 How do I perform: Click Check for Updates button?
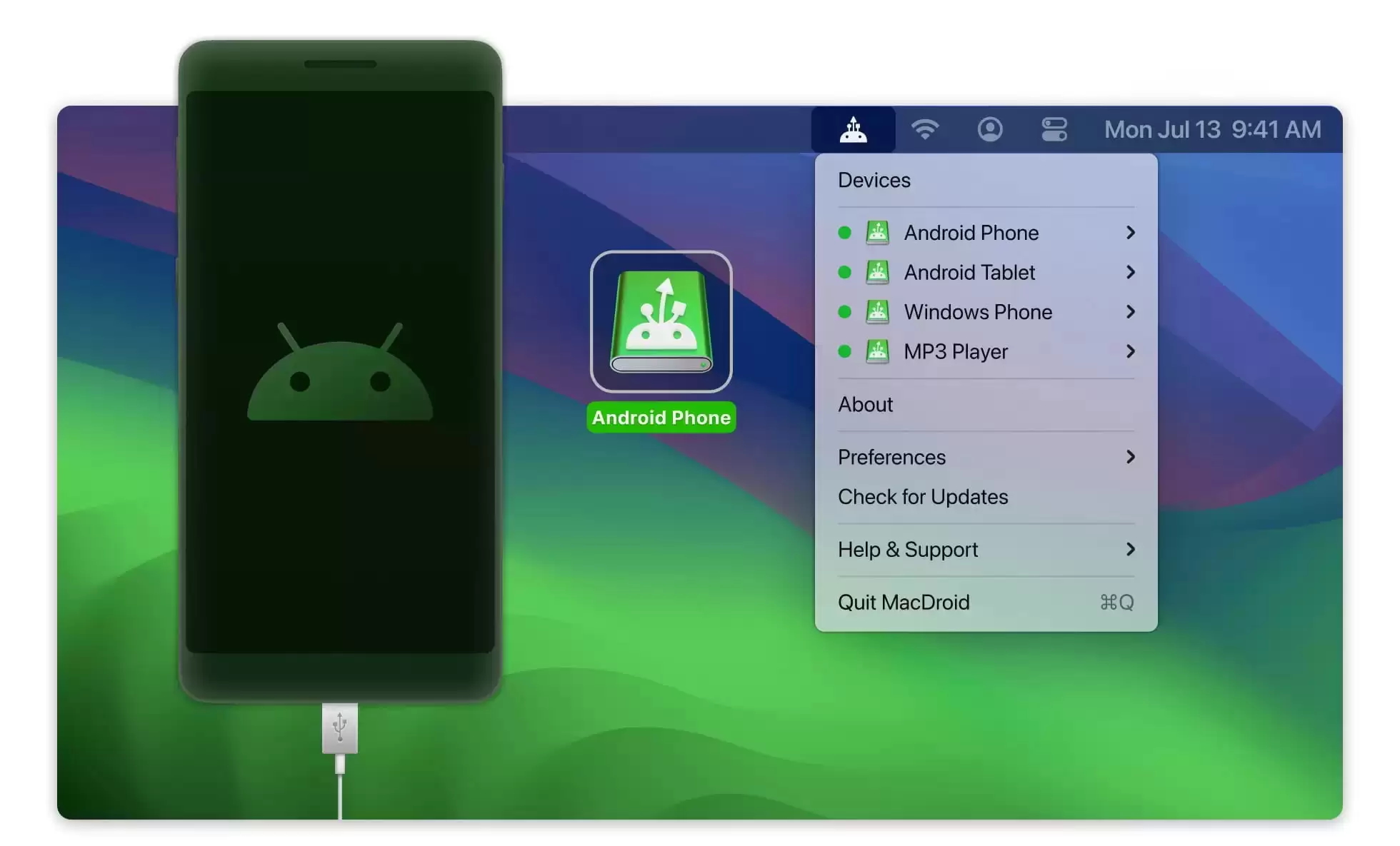[922, 496]
